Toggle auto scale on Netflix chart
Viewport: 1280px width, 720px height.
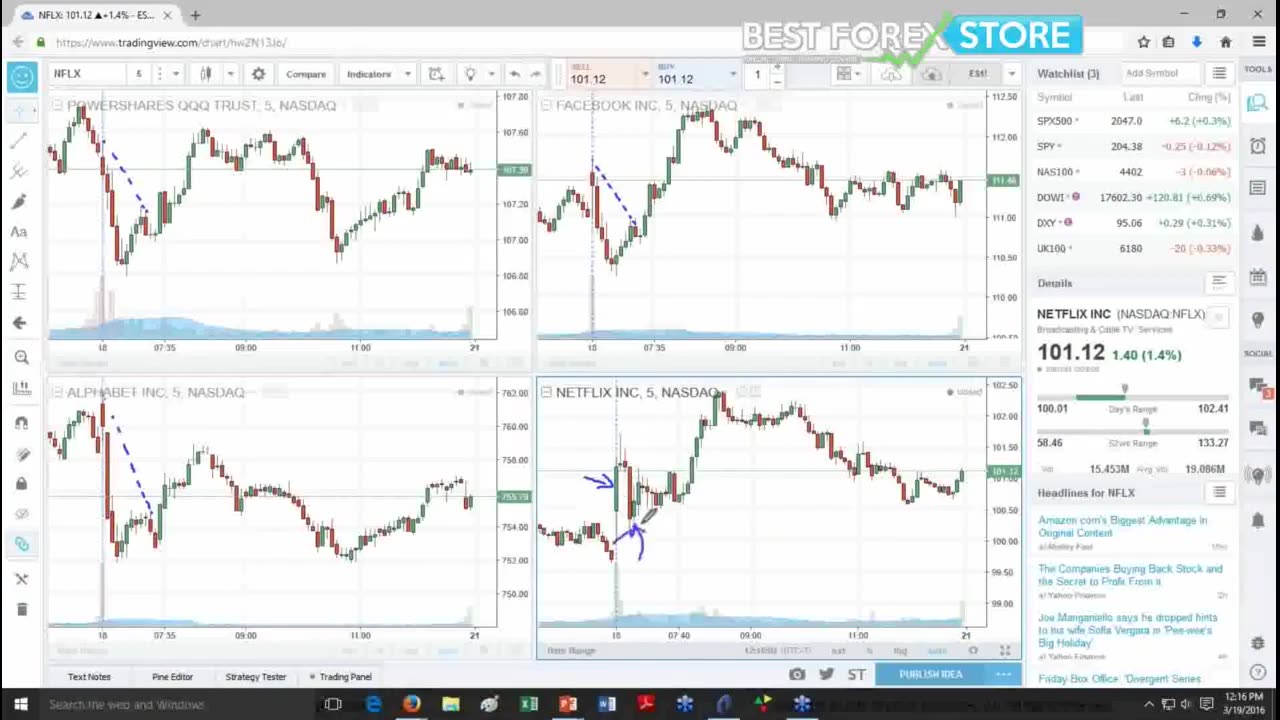click(936, 650)
